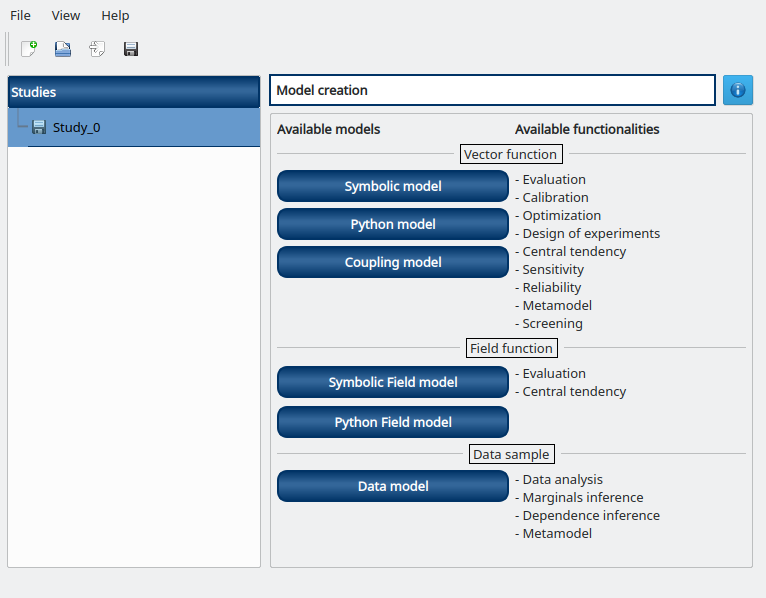Click the blue info icon button

738,90
